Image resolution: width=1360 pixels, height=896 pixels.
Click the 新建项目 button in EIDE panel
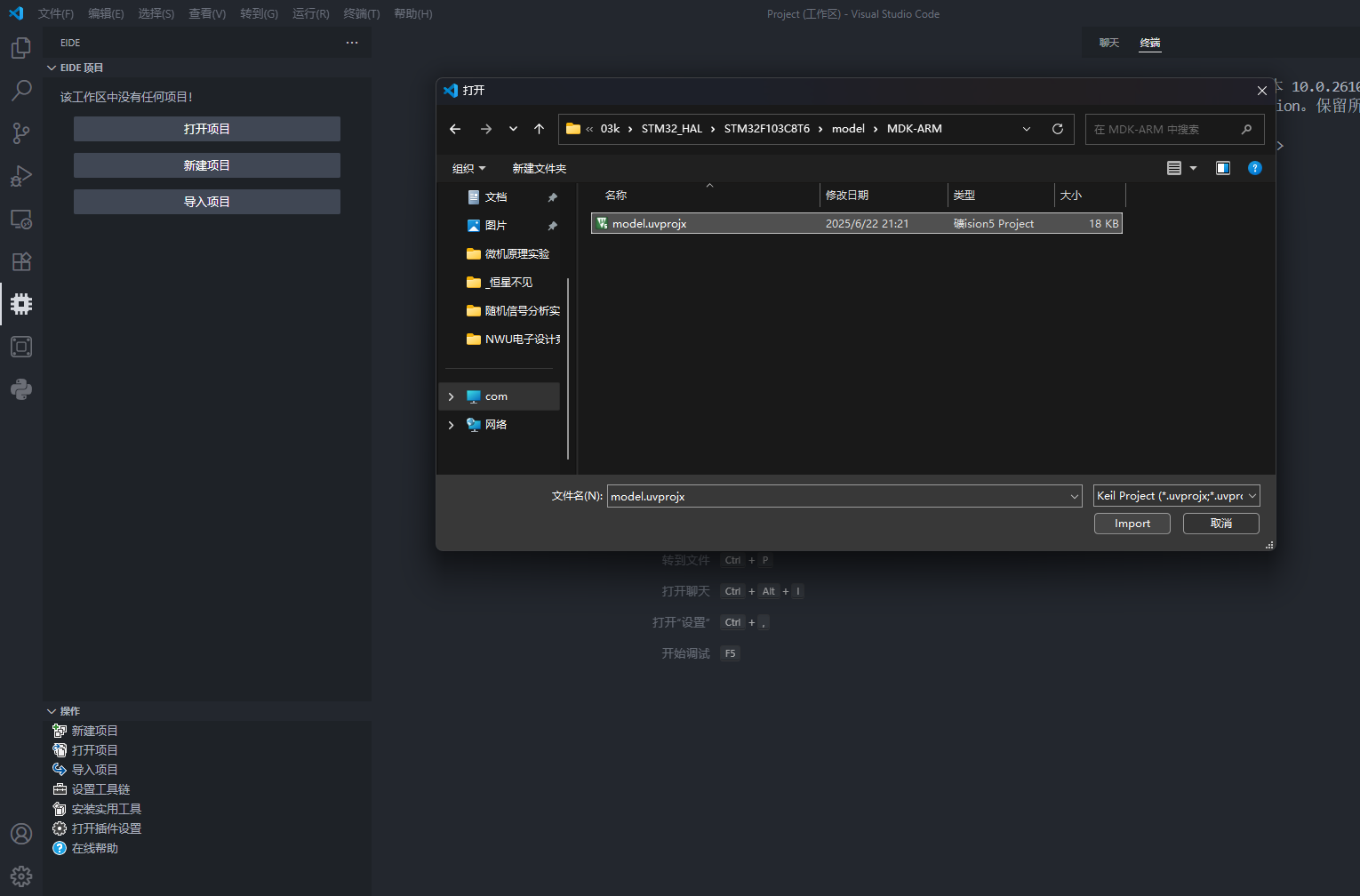tap(207, 165)
